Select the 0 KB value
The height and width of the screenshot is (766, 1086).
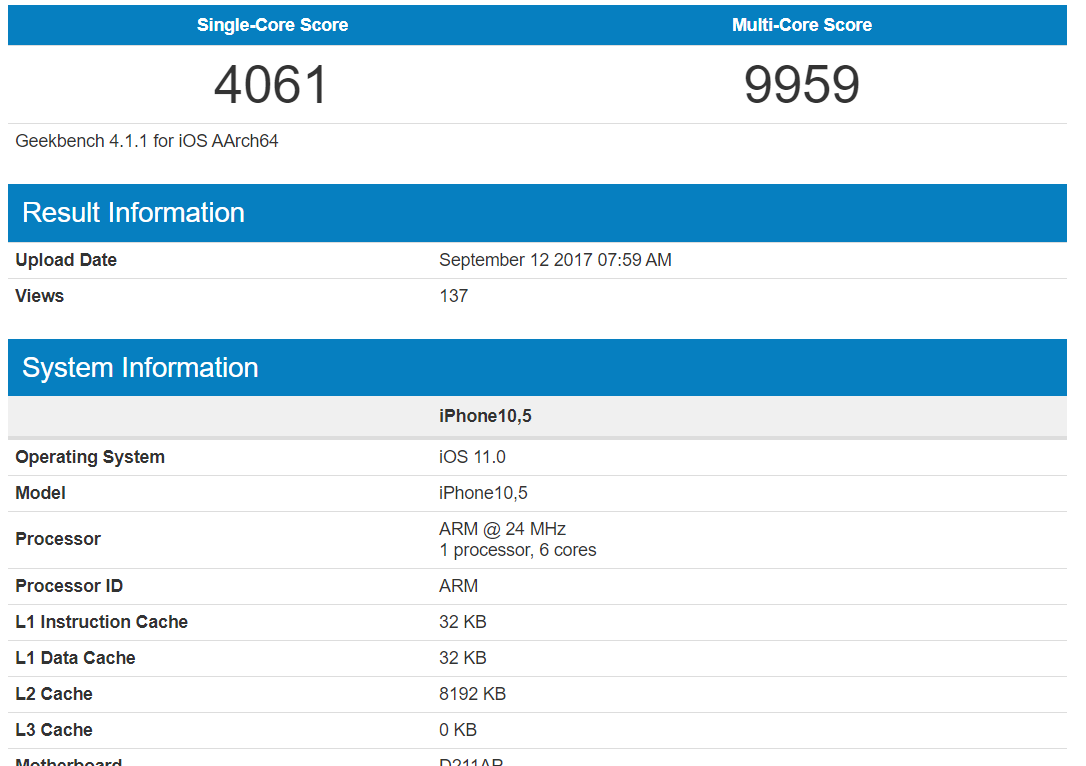click(x=458, y=730)
